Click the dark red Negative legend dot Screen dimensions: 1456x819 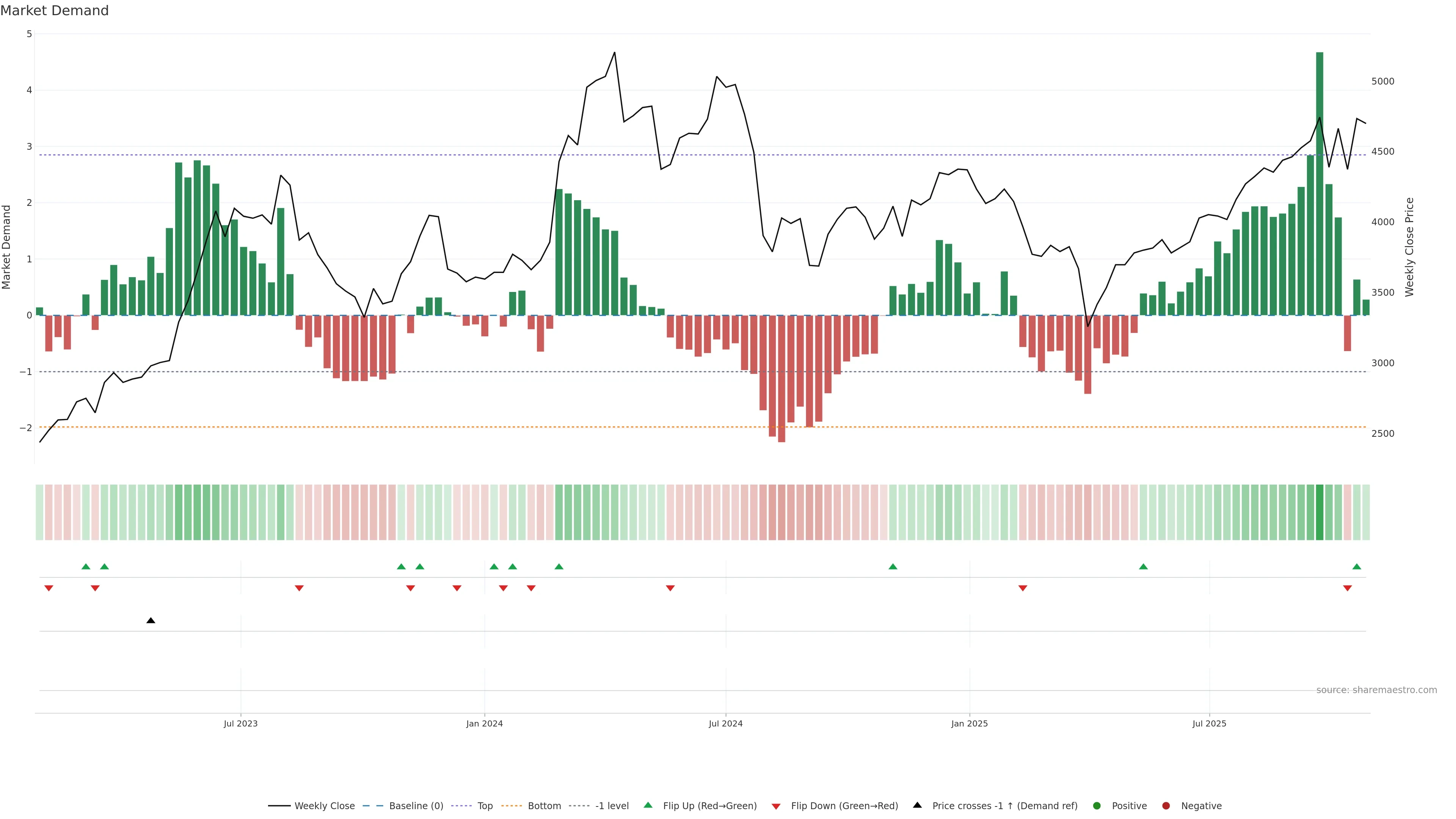pyautogui.click(x=1166, y=806)
